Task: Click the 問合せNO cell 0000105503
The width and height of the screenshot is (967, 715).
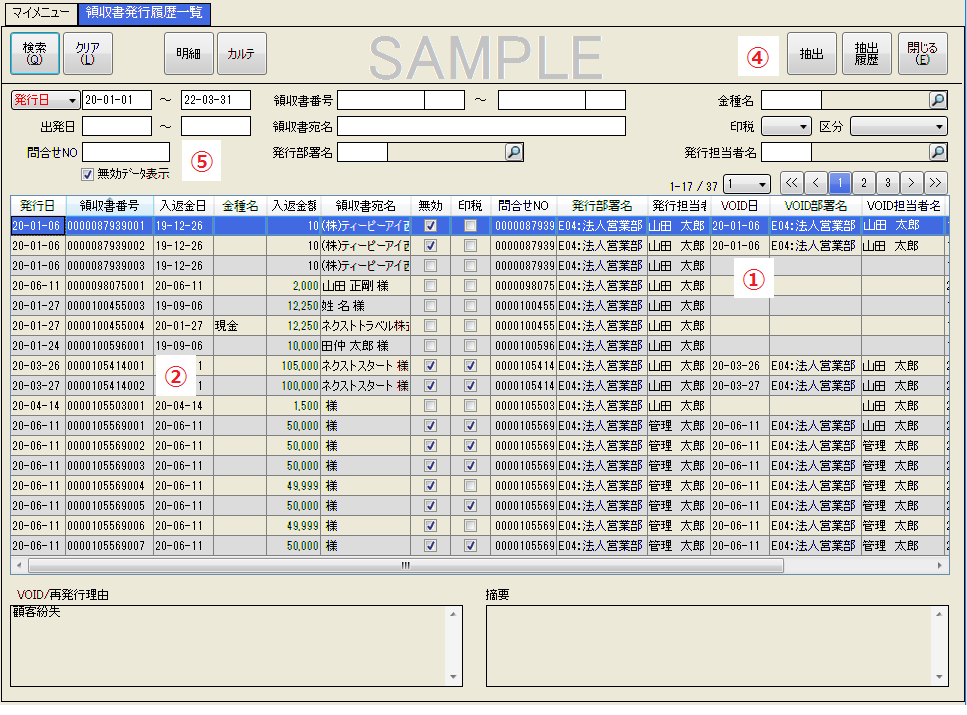Action: pyautogui.click(x=524, y=406)
